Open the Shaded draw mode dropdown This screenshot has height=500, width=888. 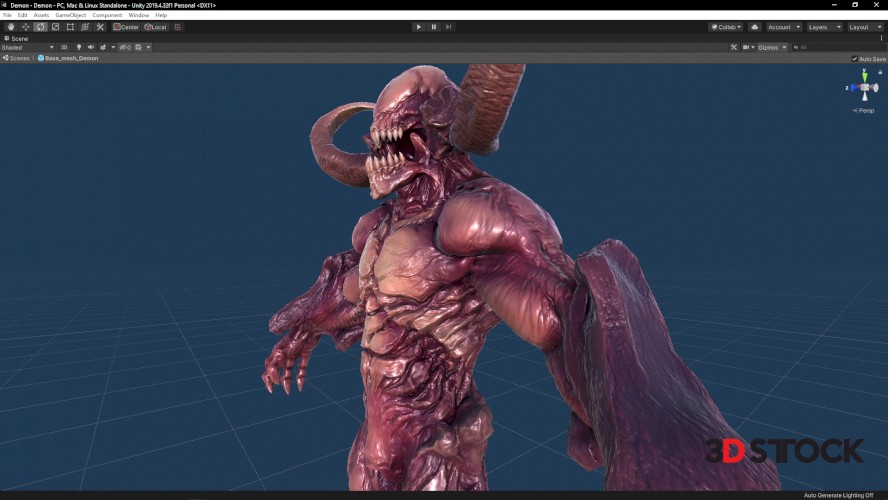point(28,48)
